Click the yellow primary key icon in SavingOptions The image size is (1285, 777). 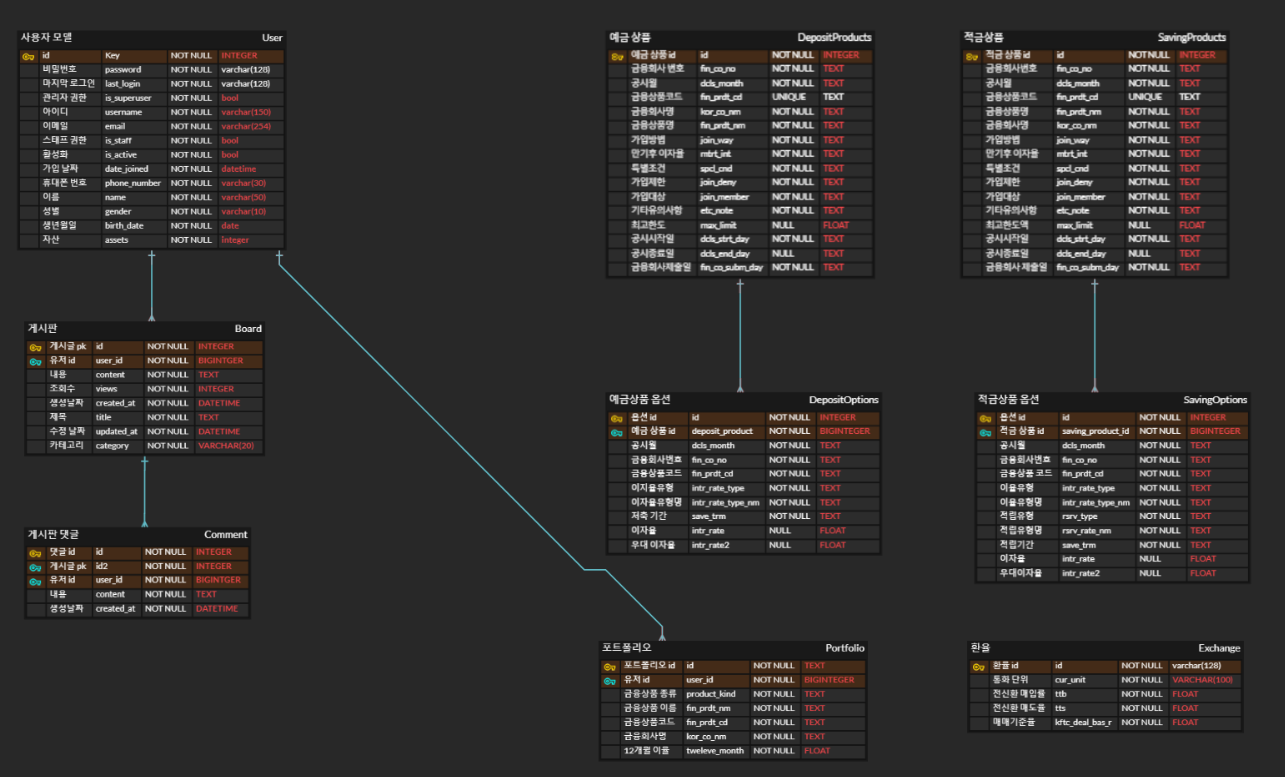pyautogui.click(x=985, y=418)
